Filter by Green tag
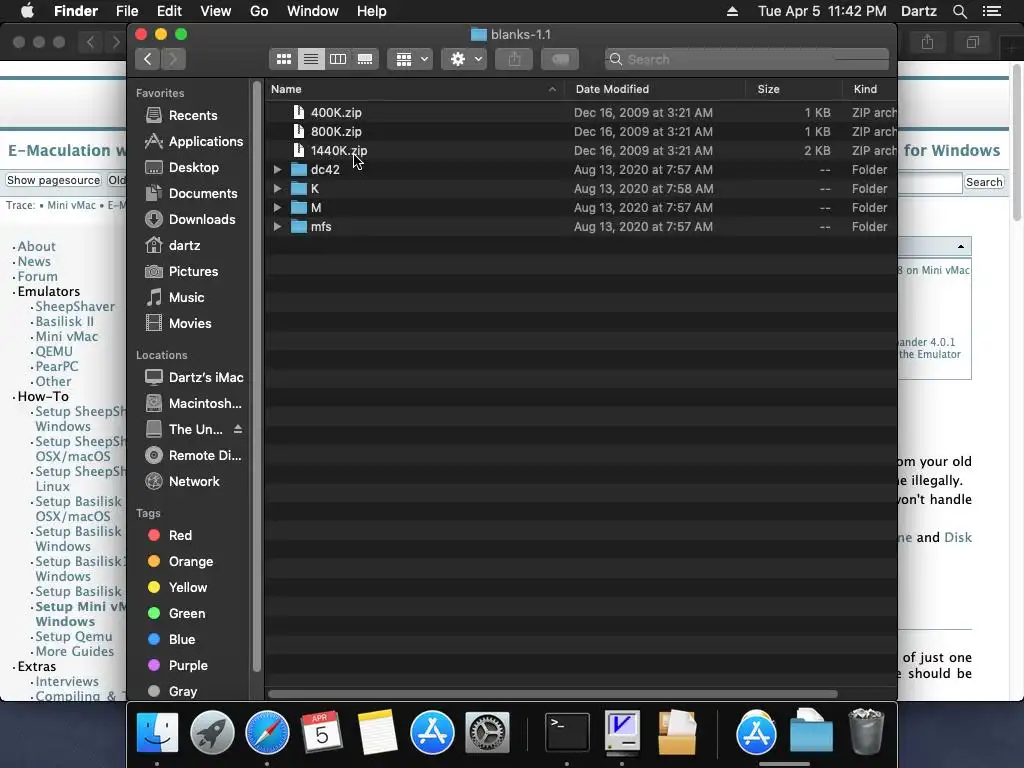Image resolution: width=1024 pixels, height=768 pixels. (x=189, y=614)
